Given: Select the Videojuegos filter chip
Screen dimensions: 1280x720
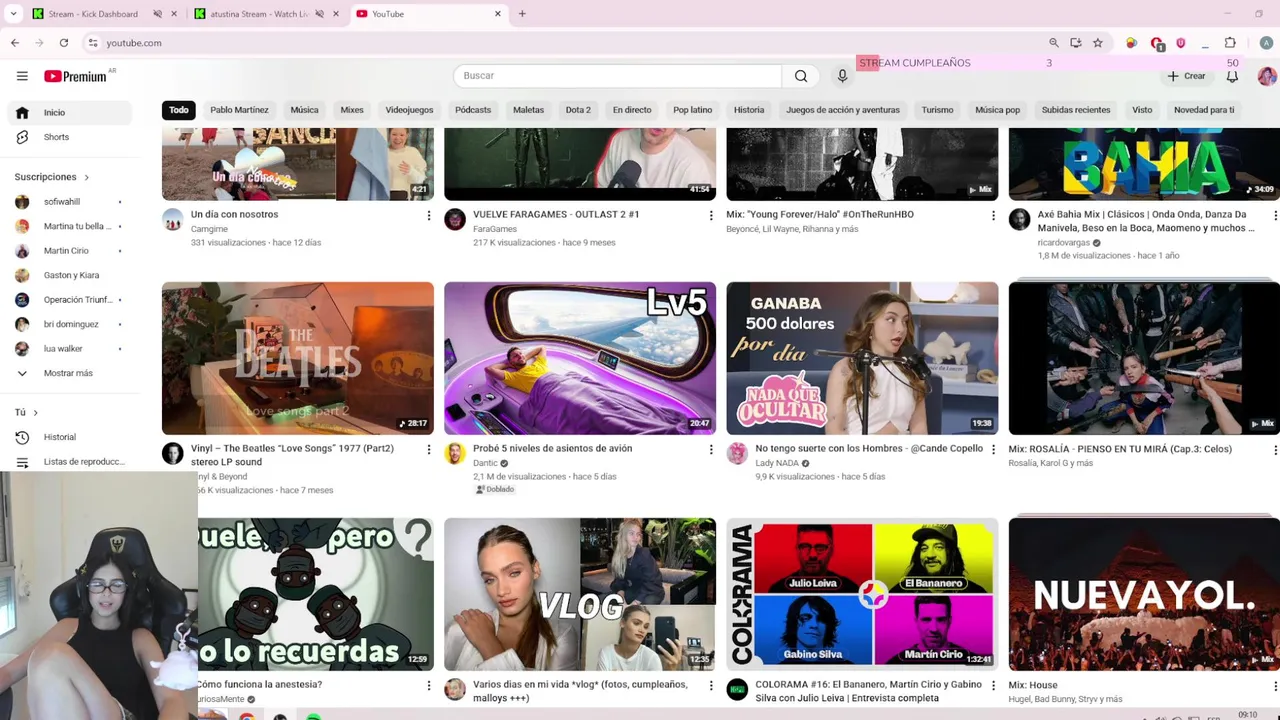Looking at the screenshot, I should coord(409,110).
